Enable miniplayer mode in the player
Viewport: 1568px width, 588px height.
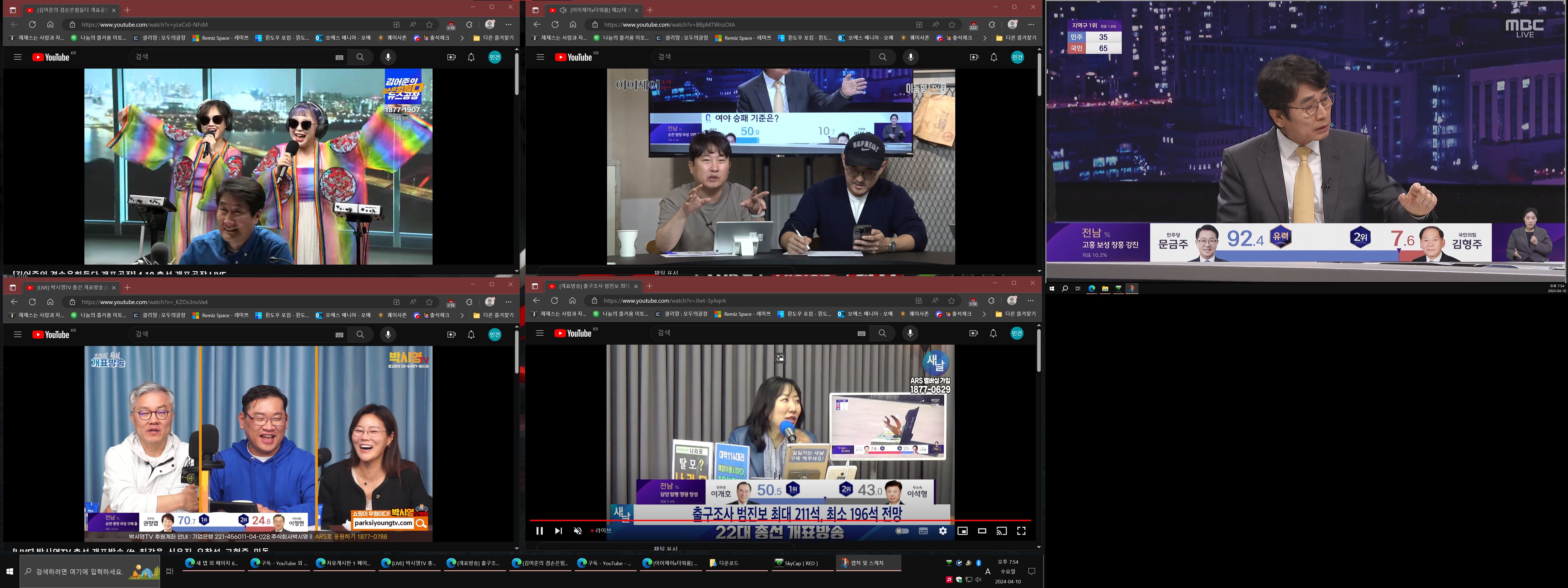click(962, 531)
